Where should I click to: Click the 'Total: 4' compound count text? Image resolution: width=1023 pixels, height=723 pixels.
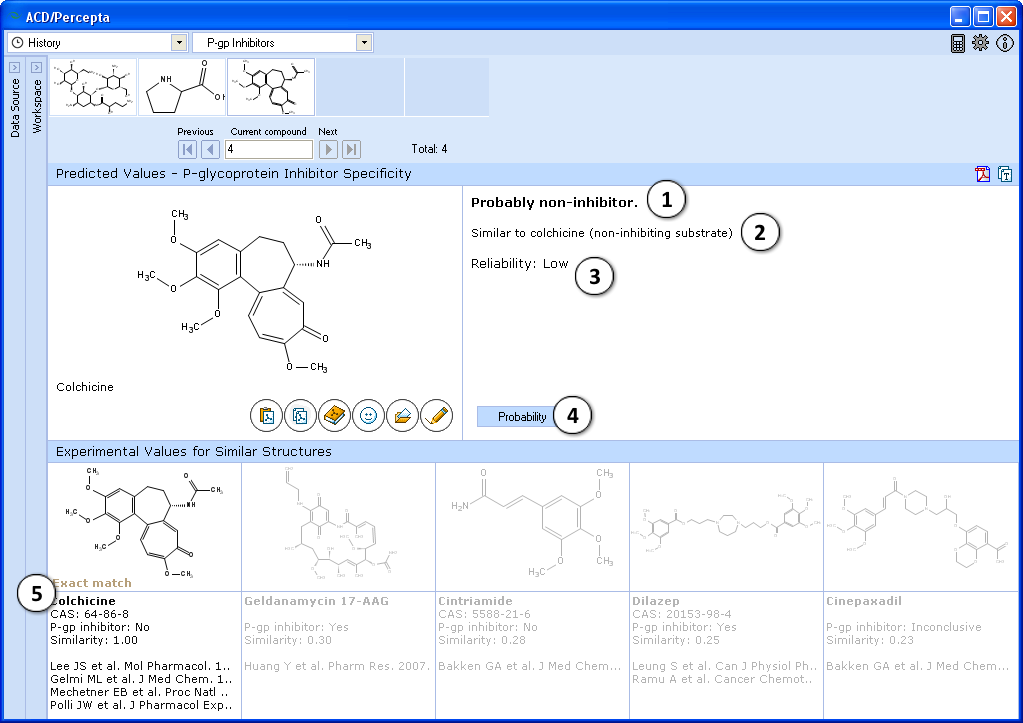[x=429, y=149]
